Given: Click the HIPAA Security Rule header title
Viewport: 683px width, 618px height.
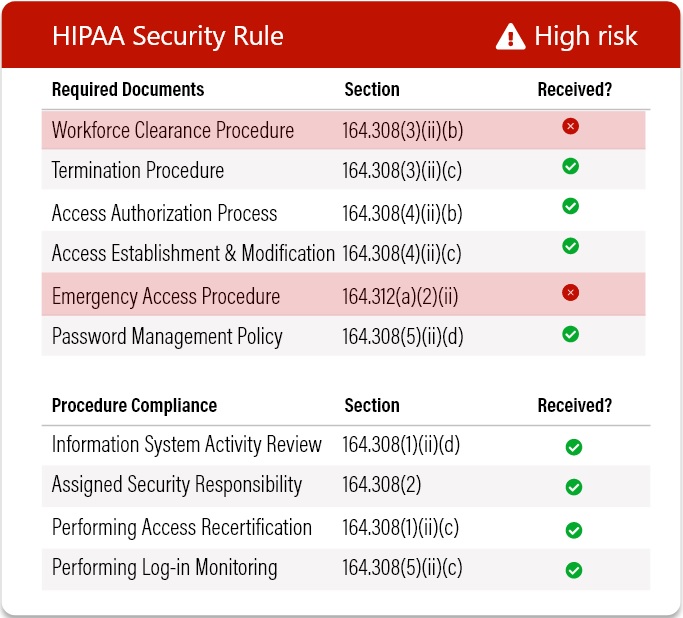Looking at the screenshot, I should coord(168,36).
